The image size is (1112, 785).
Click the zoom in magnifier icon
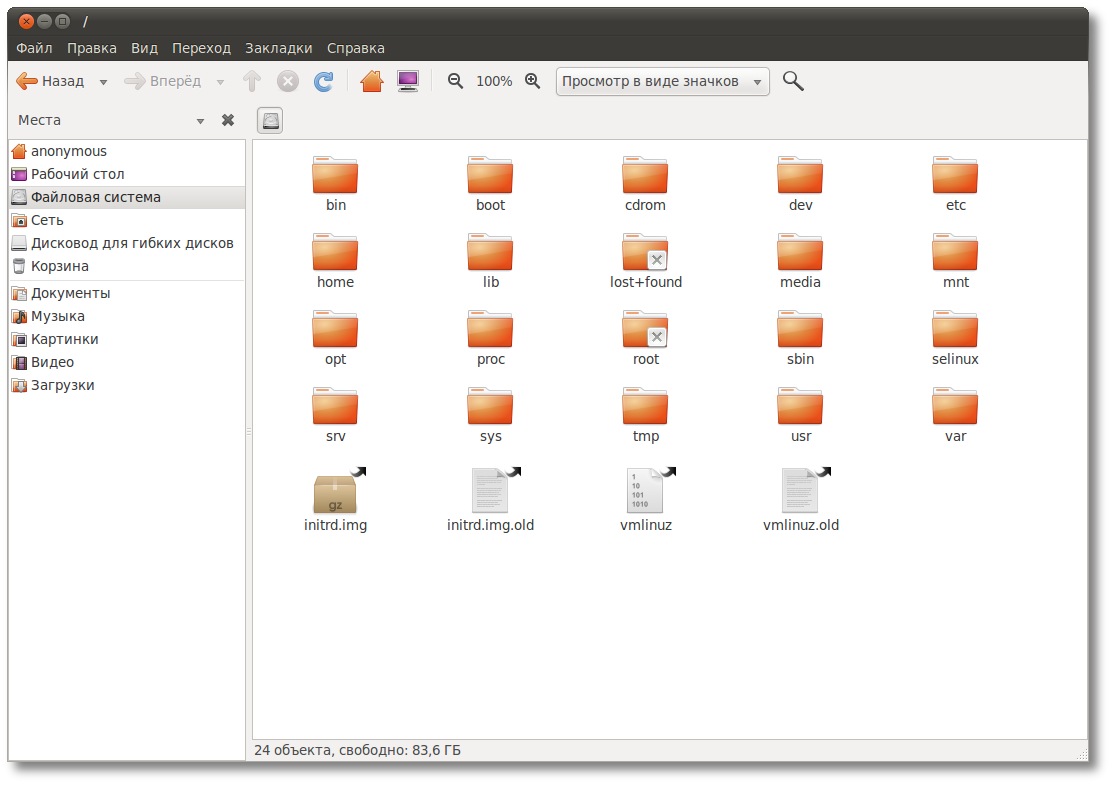click(x=533, y=81)
